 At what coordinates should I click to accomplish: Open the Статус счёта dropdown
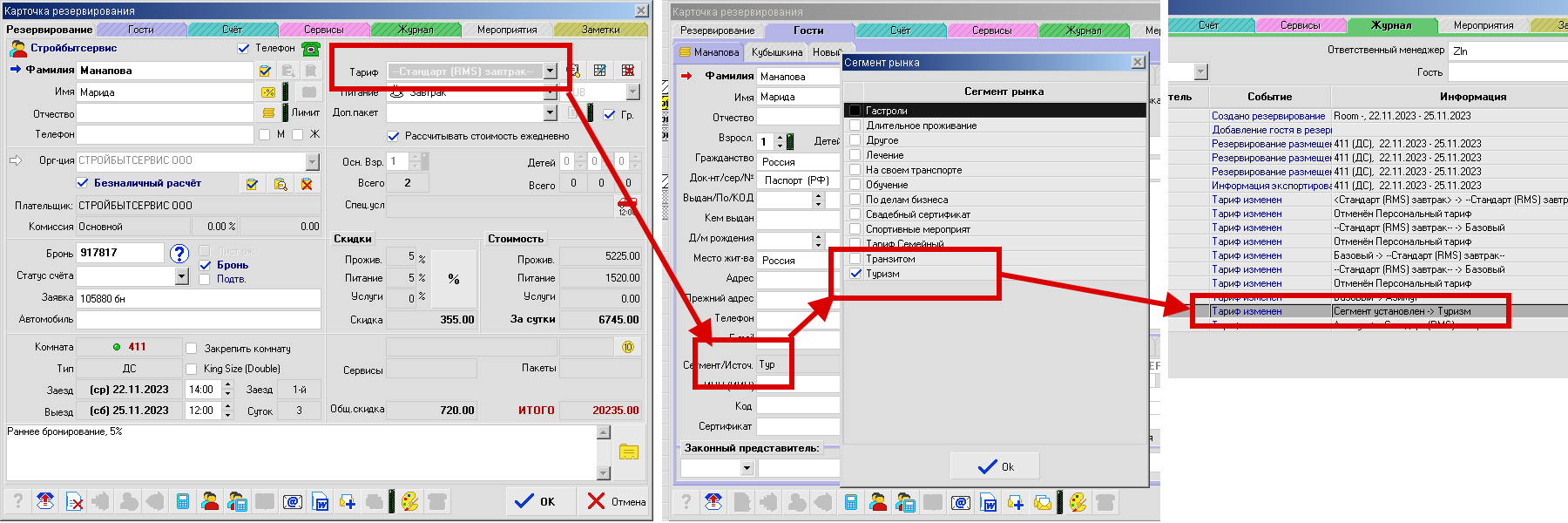click(181, 276)
